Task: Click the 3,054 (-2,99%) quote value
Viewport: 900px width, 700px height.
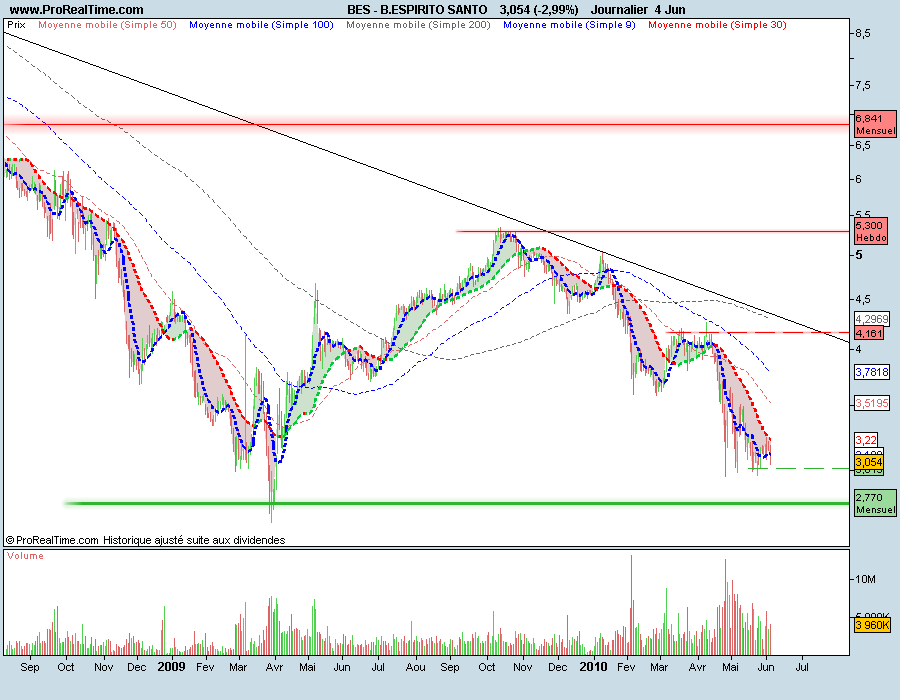Action: (539, 10)
